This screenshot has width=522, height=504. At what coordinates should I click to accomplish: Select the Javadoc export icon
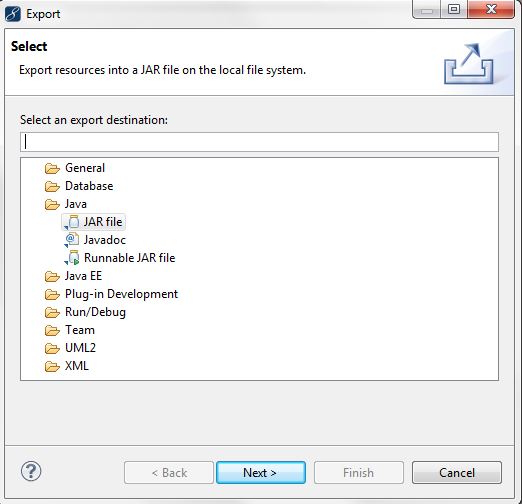tap(72, 240)
